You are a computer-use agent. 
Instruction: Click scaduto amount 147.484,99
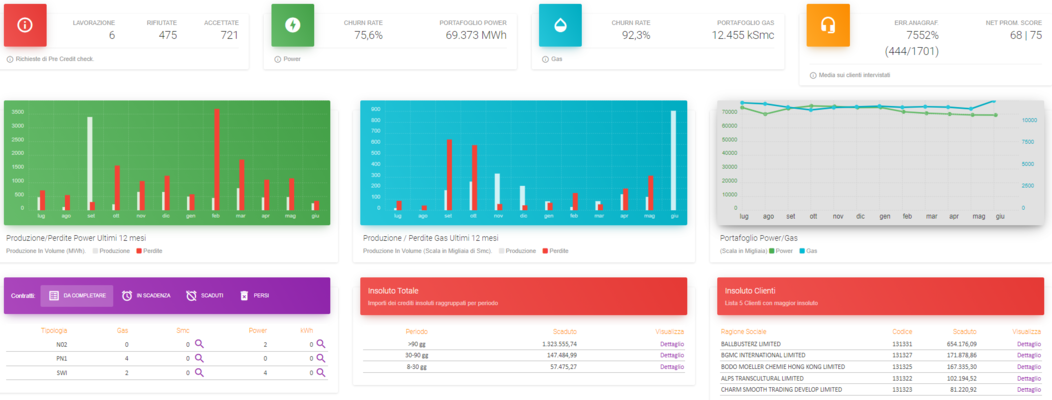(x=564, y=355)
